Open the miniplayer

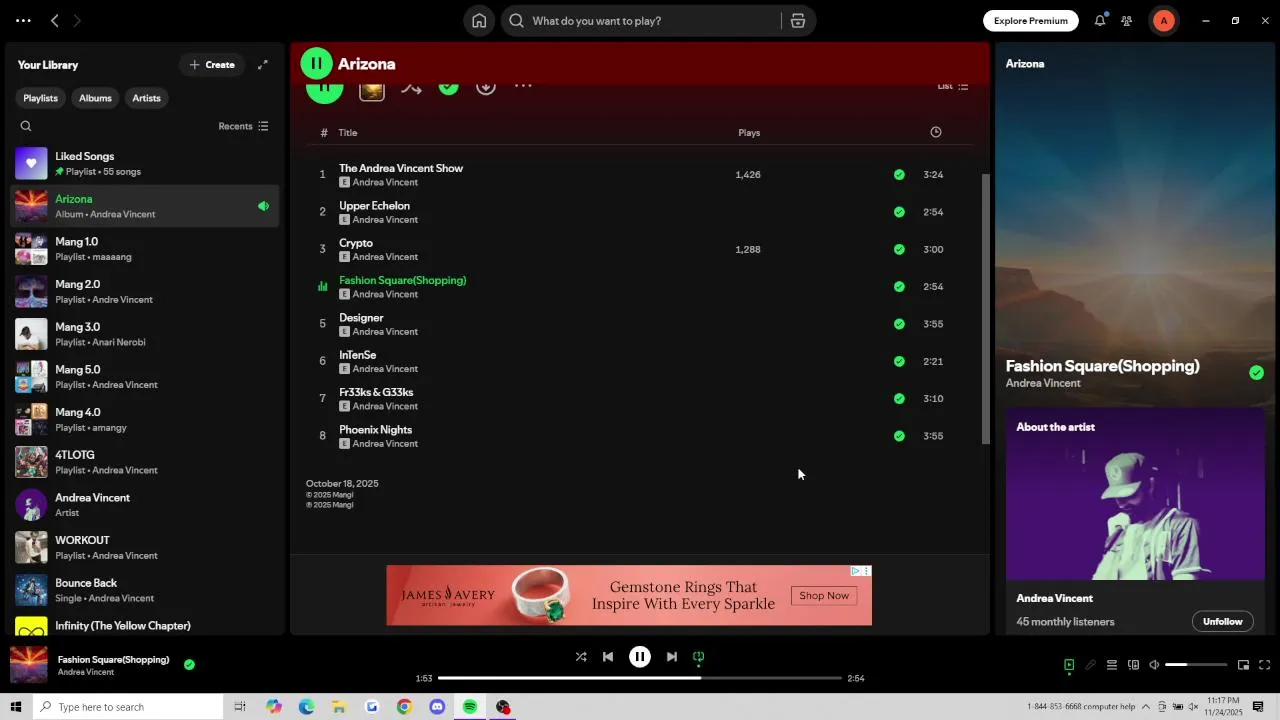pos(1243,665)
